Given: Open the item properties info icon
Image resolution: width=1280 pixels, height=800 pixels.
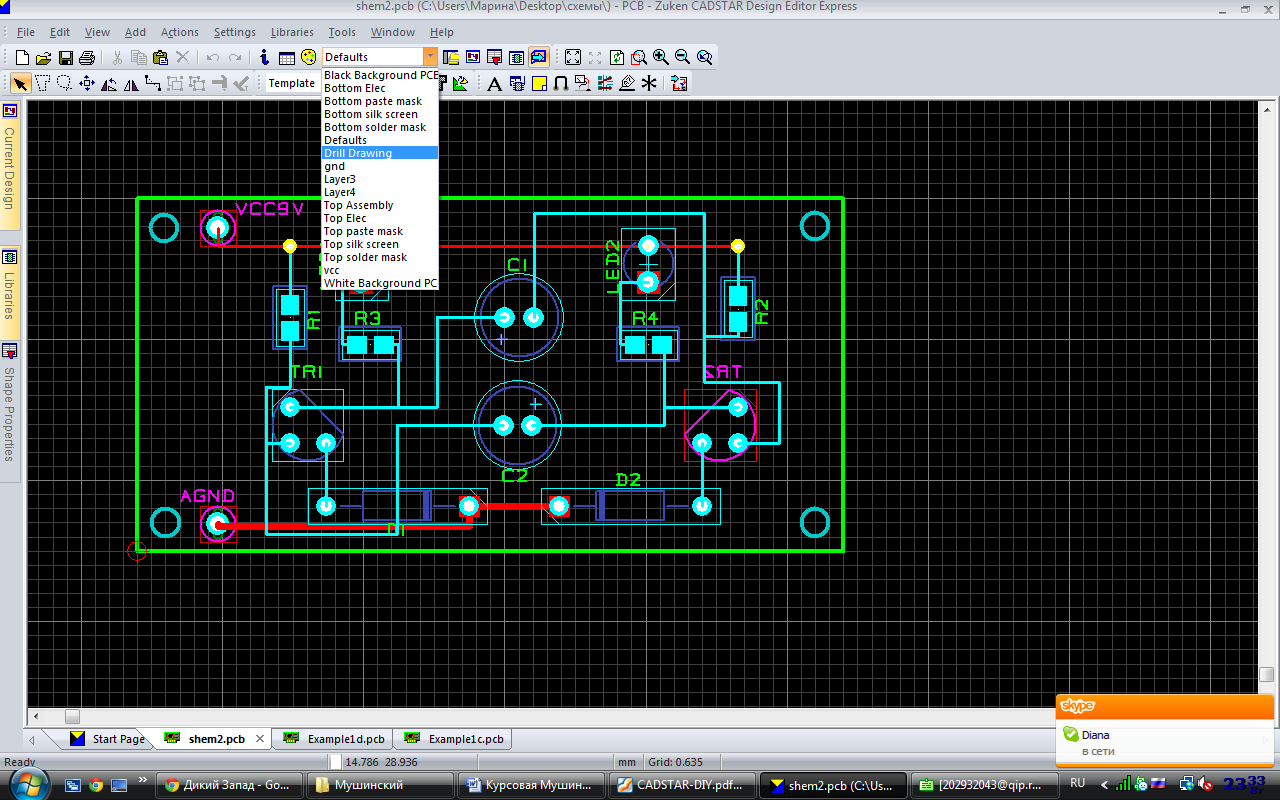Looking at the screenshot, I should pos(264,57).
